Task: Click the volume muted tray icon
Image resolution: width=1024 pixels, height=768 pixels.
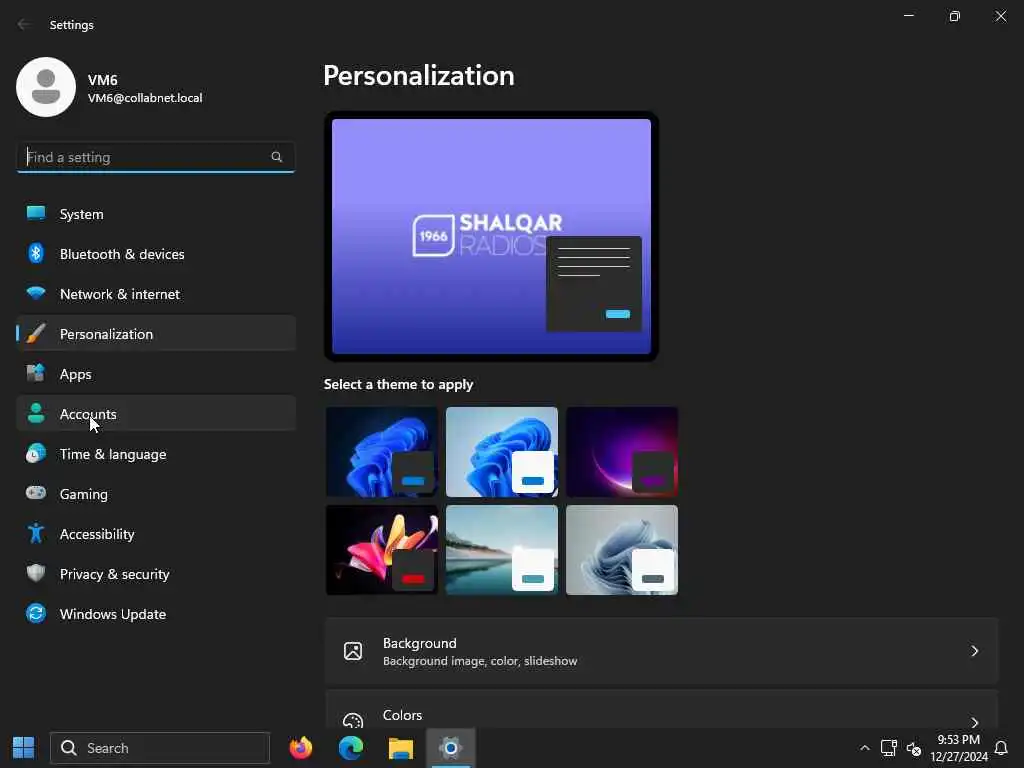Action: 914,748
